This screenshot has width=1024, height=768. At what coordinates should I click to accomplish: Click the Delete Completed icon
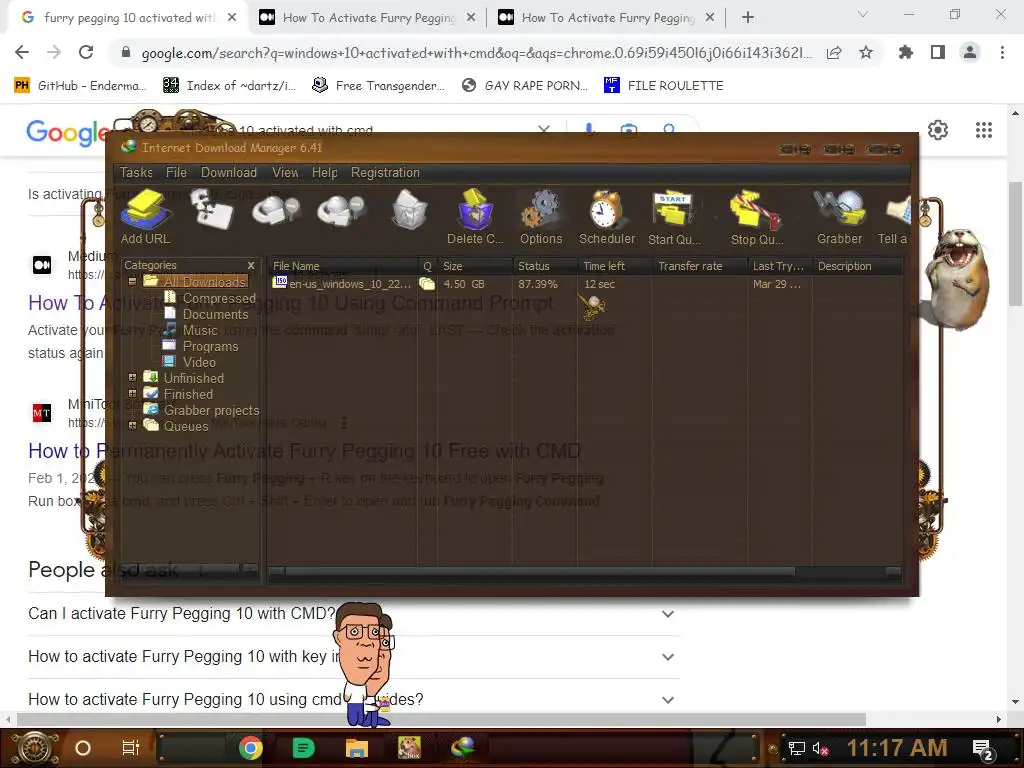(475, 210)
